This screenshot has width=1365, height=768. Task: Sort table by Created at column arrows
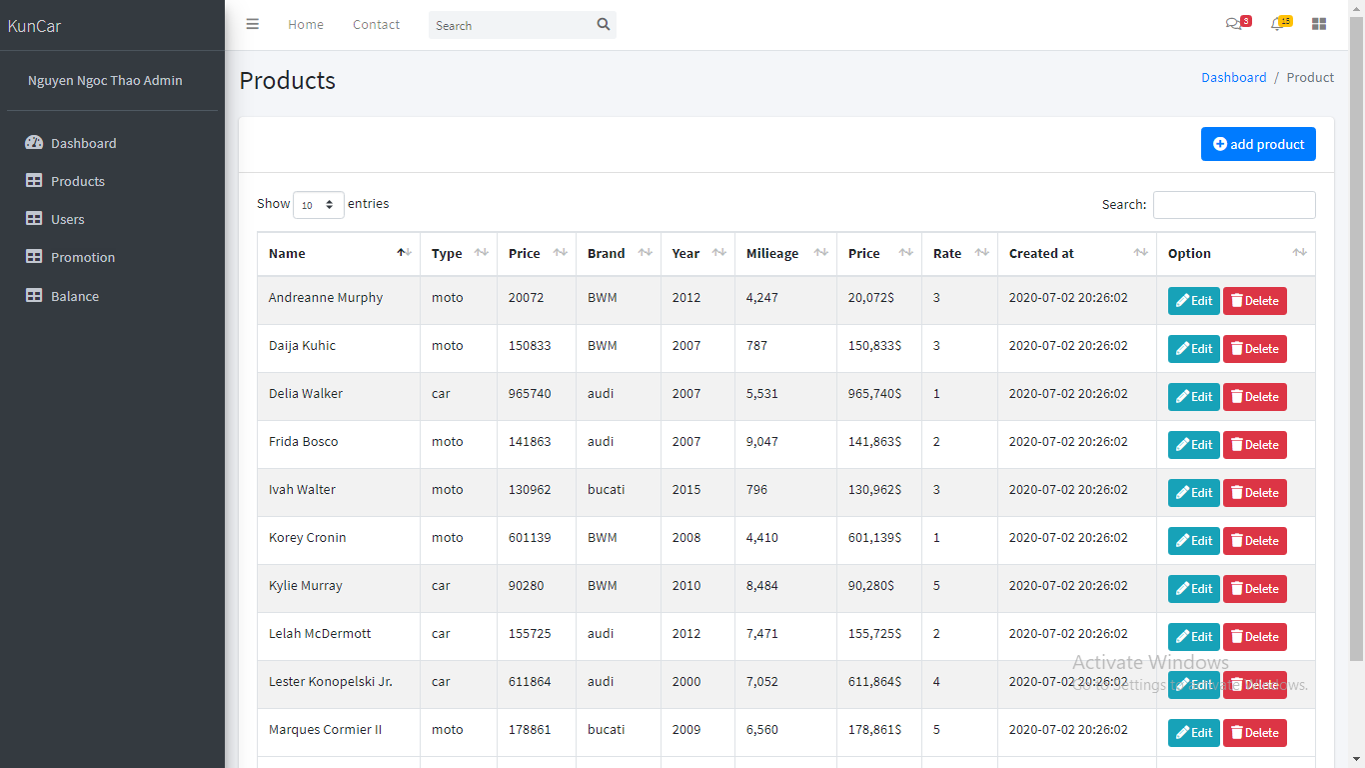click(1141, 253)
